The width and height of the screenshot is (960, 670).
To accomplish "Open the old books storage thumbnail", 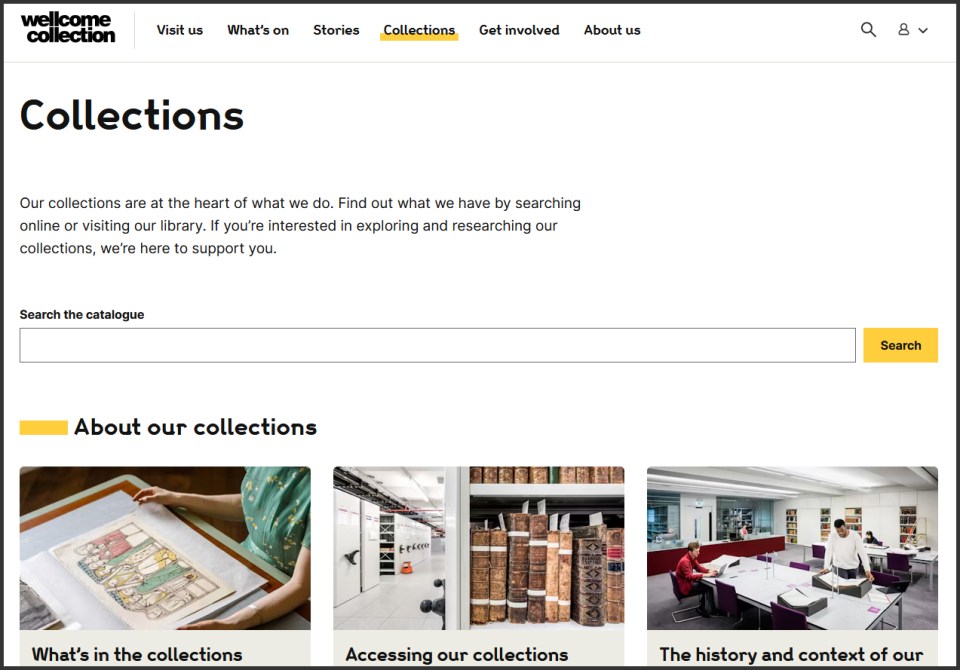I will tap(479, 548).
